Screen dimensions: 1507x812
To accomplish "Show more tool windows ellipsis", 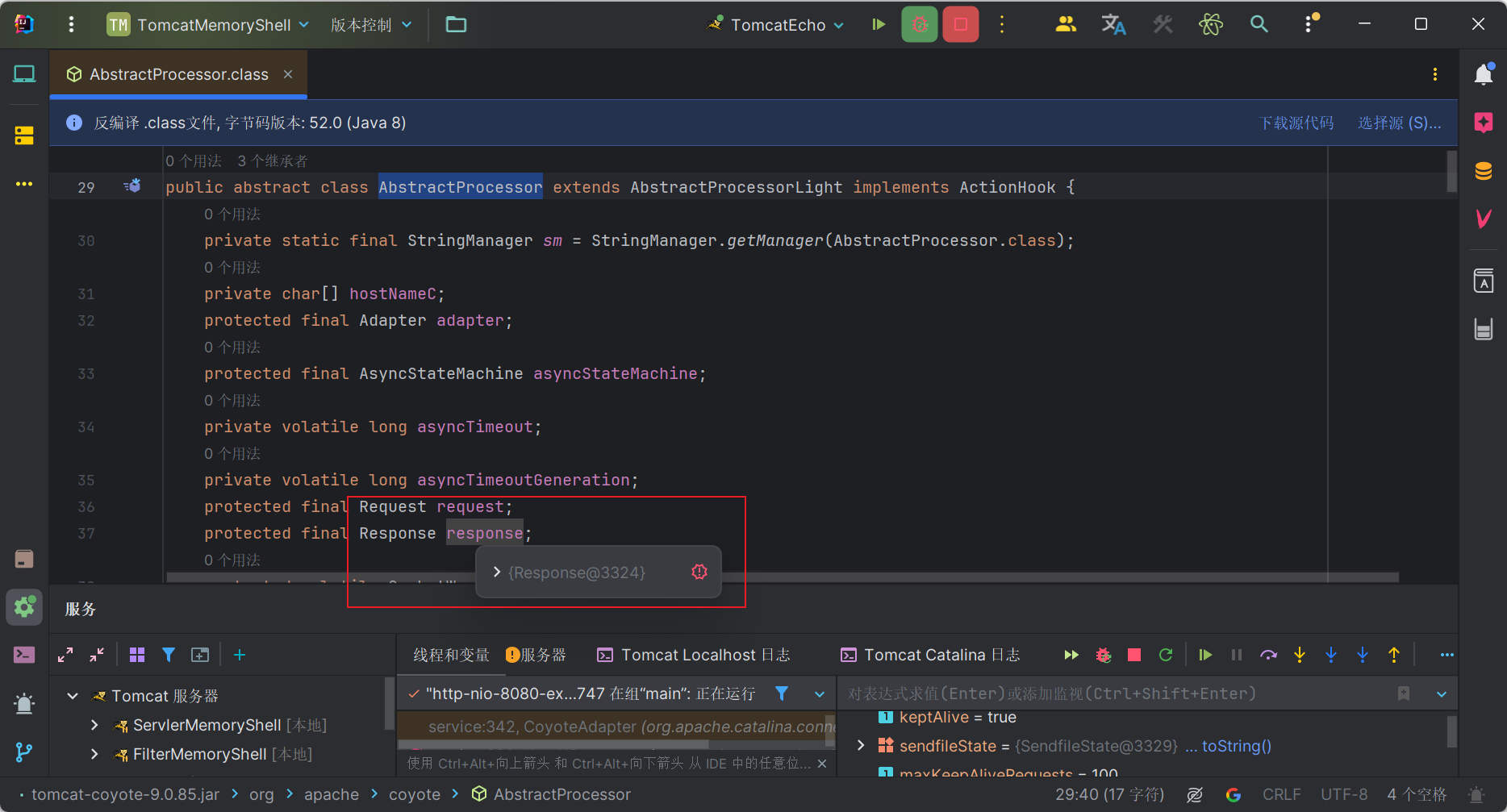I will 24,184.
